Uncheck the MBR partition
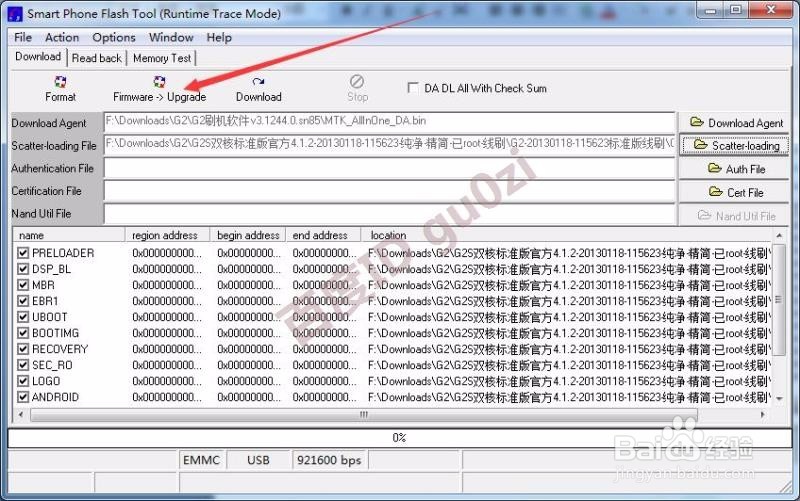The height and width of the screenshot is (501, 800). click(22, 285)
